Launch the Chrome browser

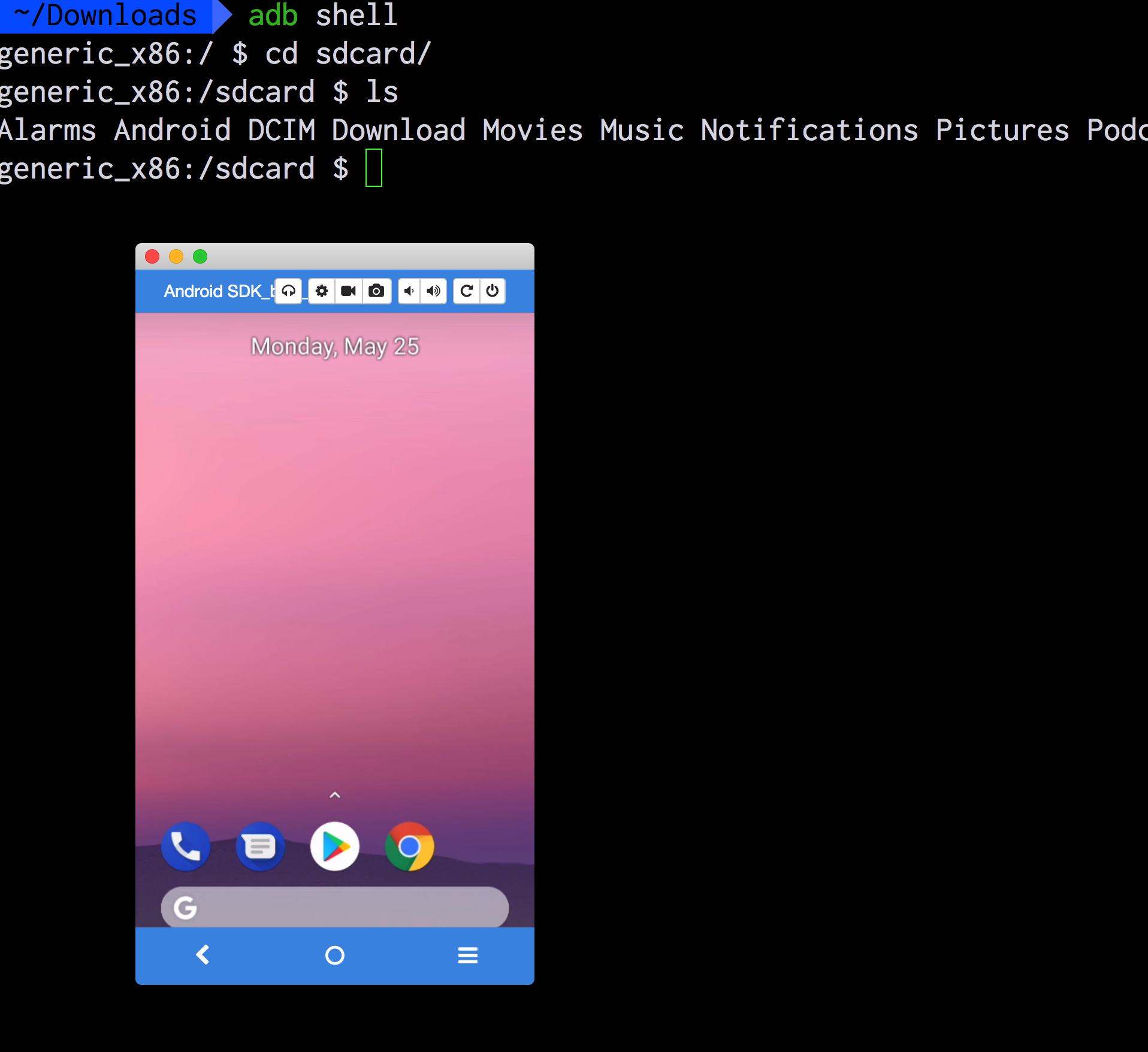coord(409,846)
